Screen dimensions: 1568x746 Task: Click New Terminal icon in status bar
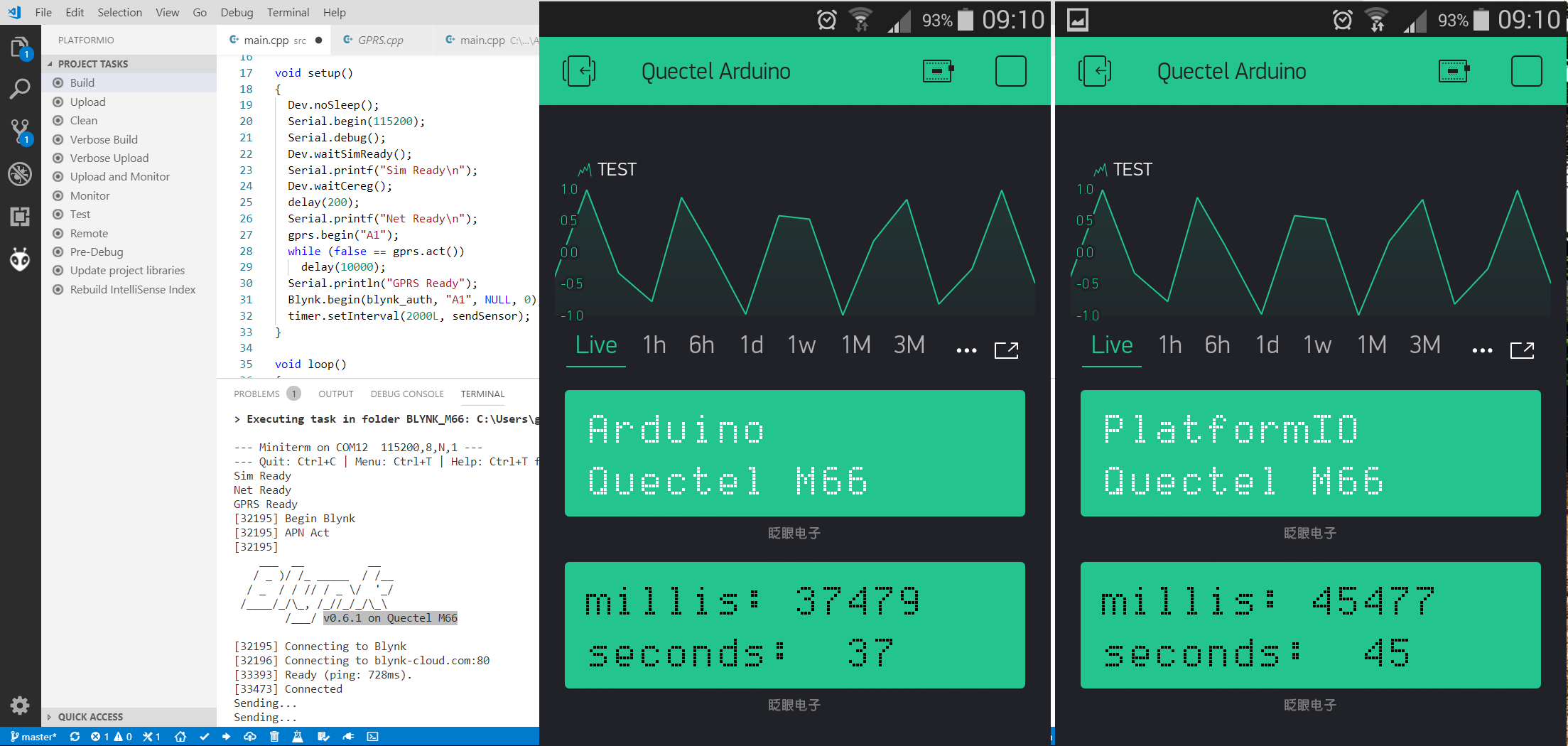(x=372, y=737)
